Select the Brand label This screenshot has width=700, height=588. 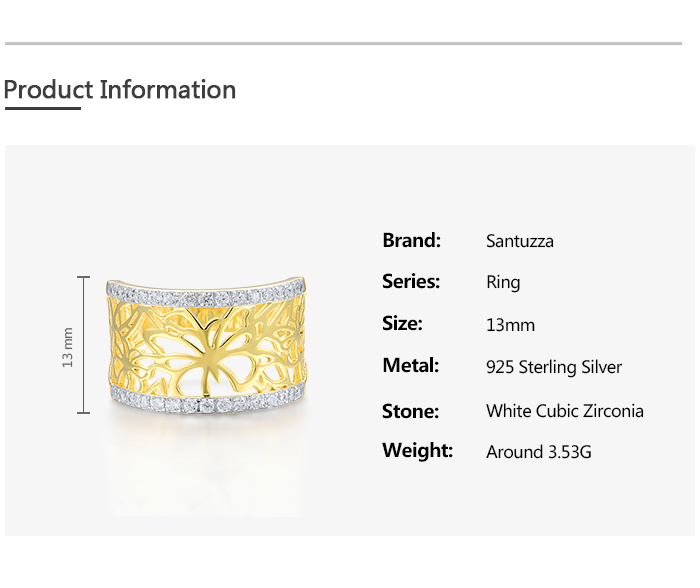(411, 240)
